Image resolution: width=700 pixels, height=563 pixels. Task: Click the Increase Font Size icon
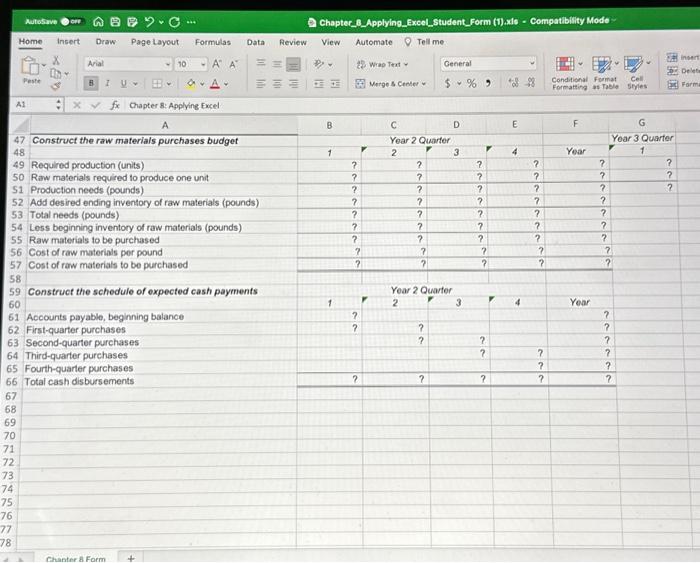[x=217, y=64]
